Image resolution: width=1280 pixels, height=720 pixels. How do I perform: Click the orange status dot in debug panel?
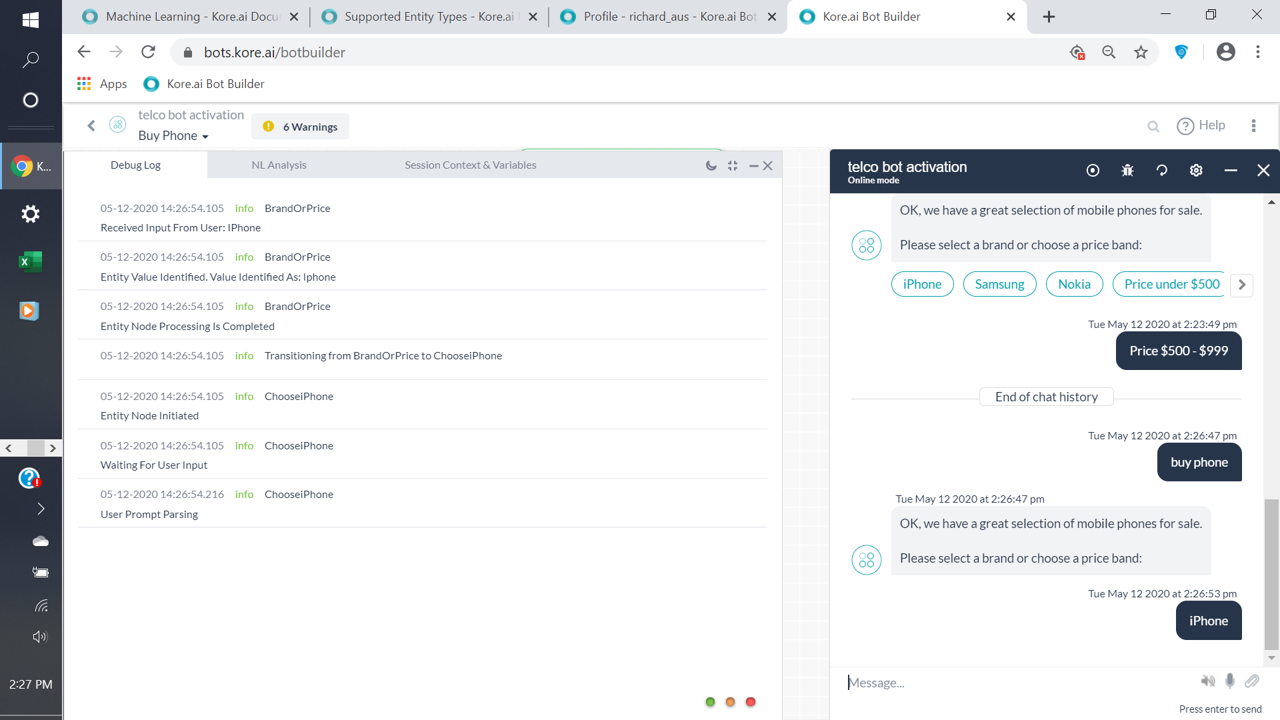(x=731, y=702)
